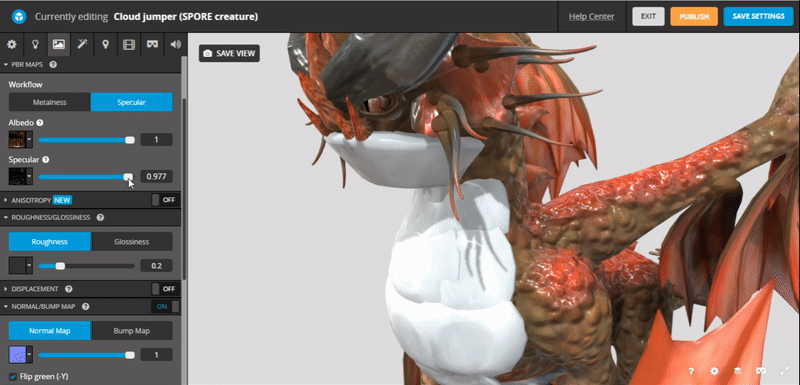The height and width of the screenshot is (385, 800).
Task: Click the Albedo value field showing 1
Action: pyautogui.click(x=156, y=139)
